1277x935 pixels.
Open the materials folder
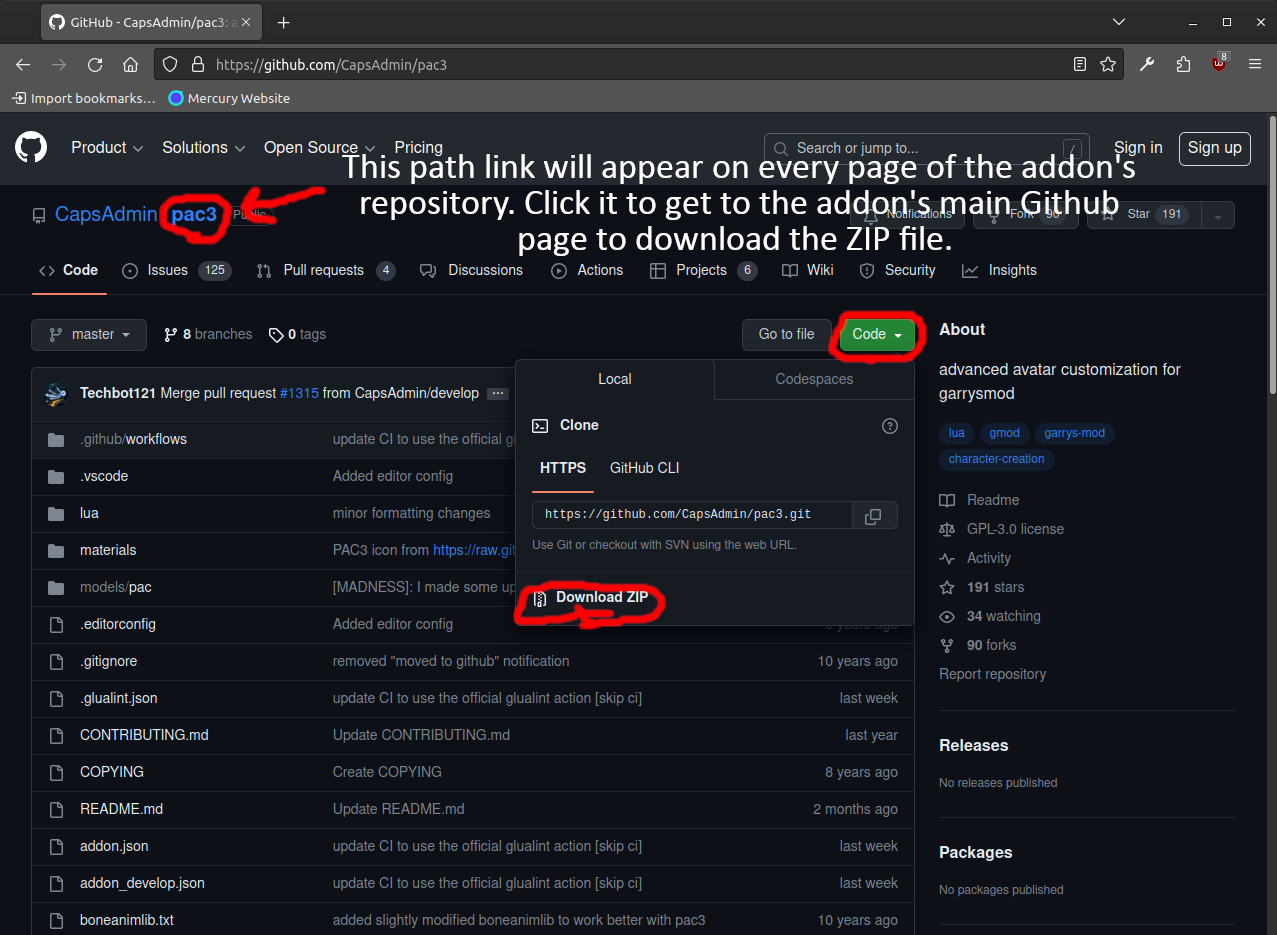coord(108,550)
